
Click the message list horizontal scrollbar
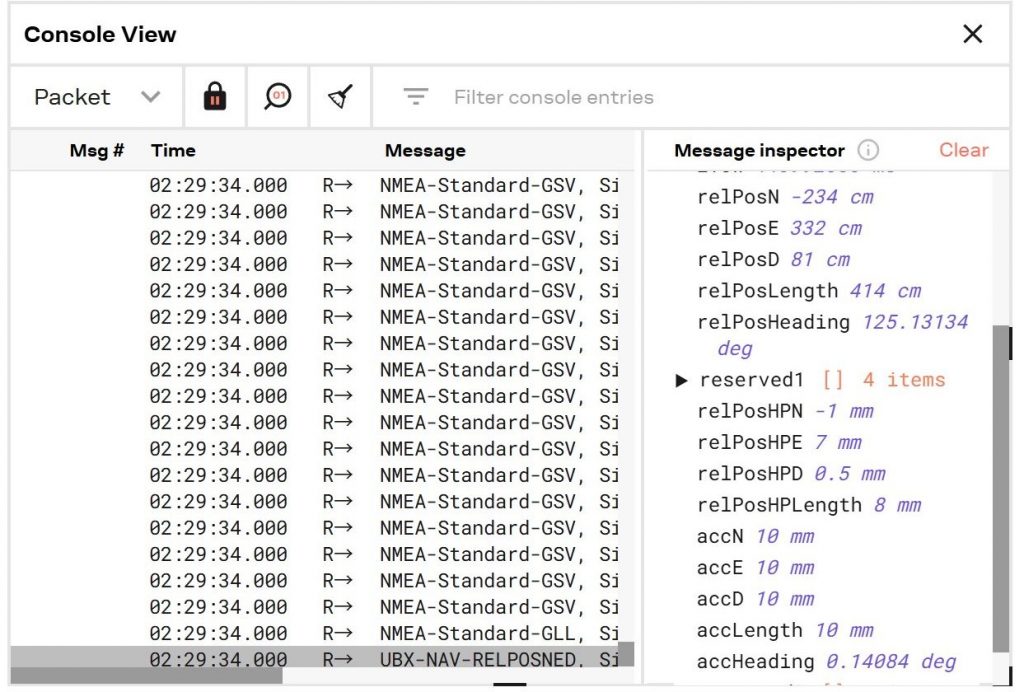click(147, 676)
